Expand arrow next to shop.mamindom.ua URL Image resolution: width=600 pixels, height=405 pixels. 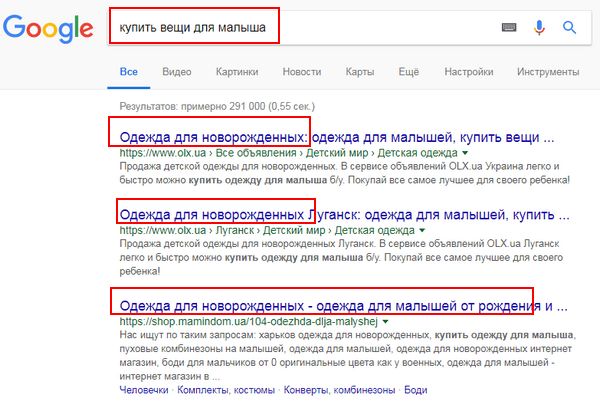pyautogui.click(x=385, y=322)
